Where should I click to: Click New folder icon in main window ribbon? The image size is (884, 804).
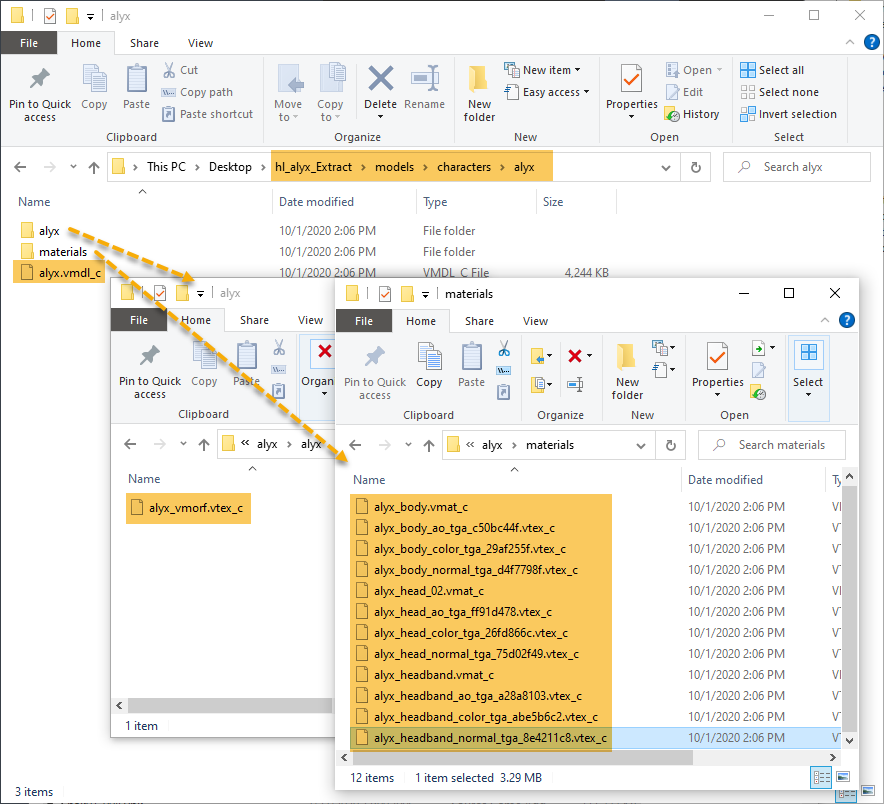[479, 79]
